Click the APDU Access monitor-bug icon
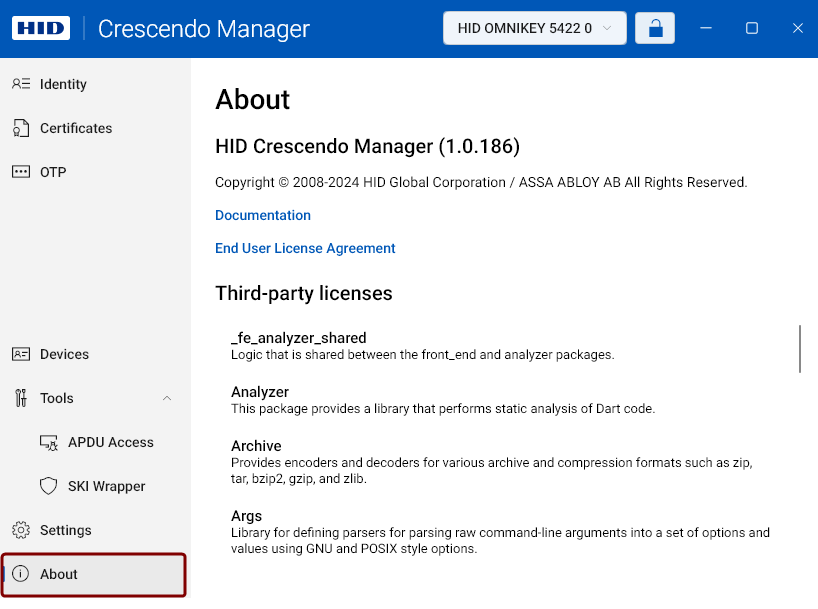 (x=49, y=443)
